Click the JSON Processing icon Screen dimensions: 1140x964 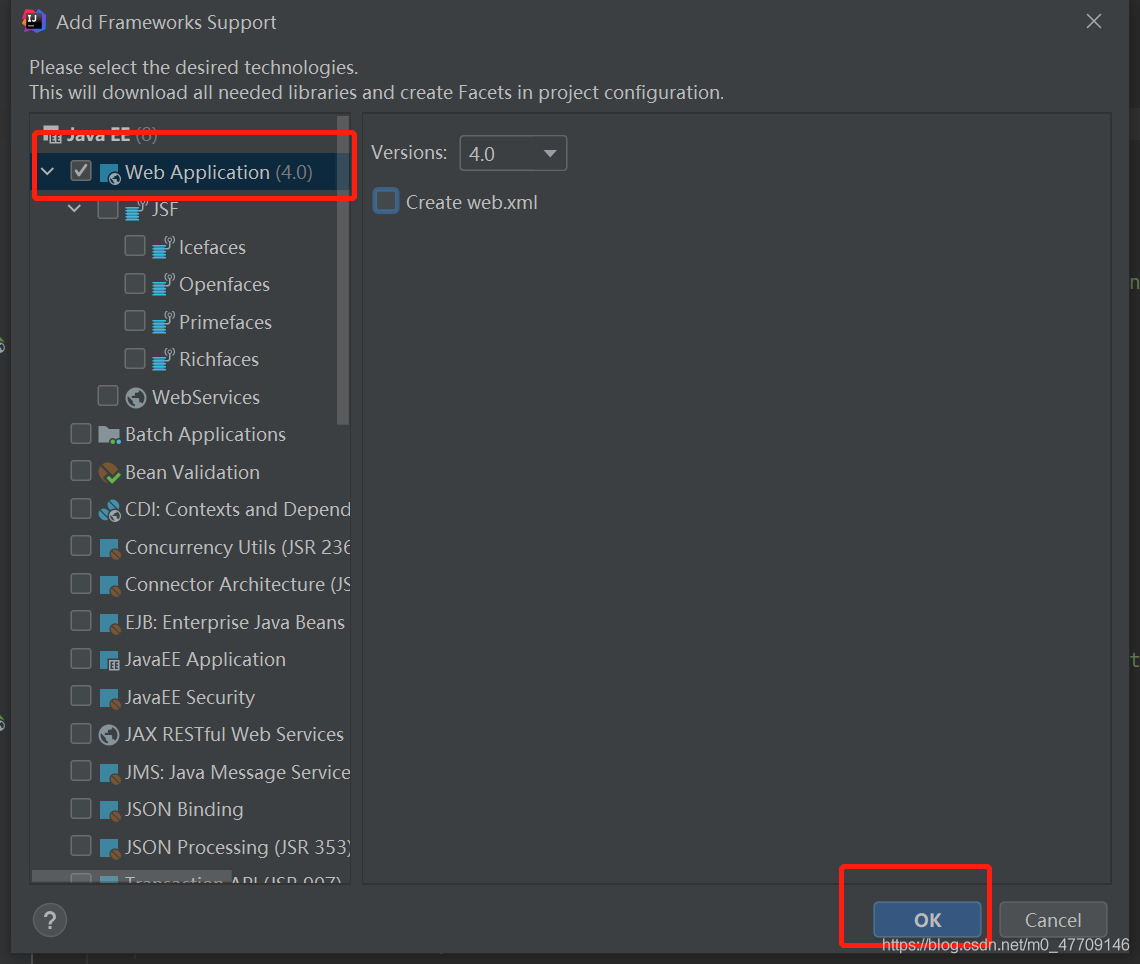click(x=109, y=848)
